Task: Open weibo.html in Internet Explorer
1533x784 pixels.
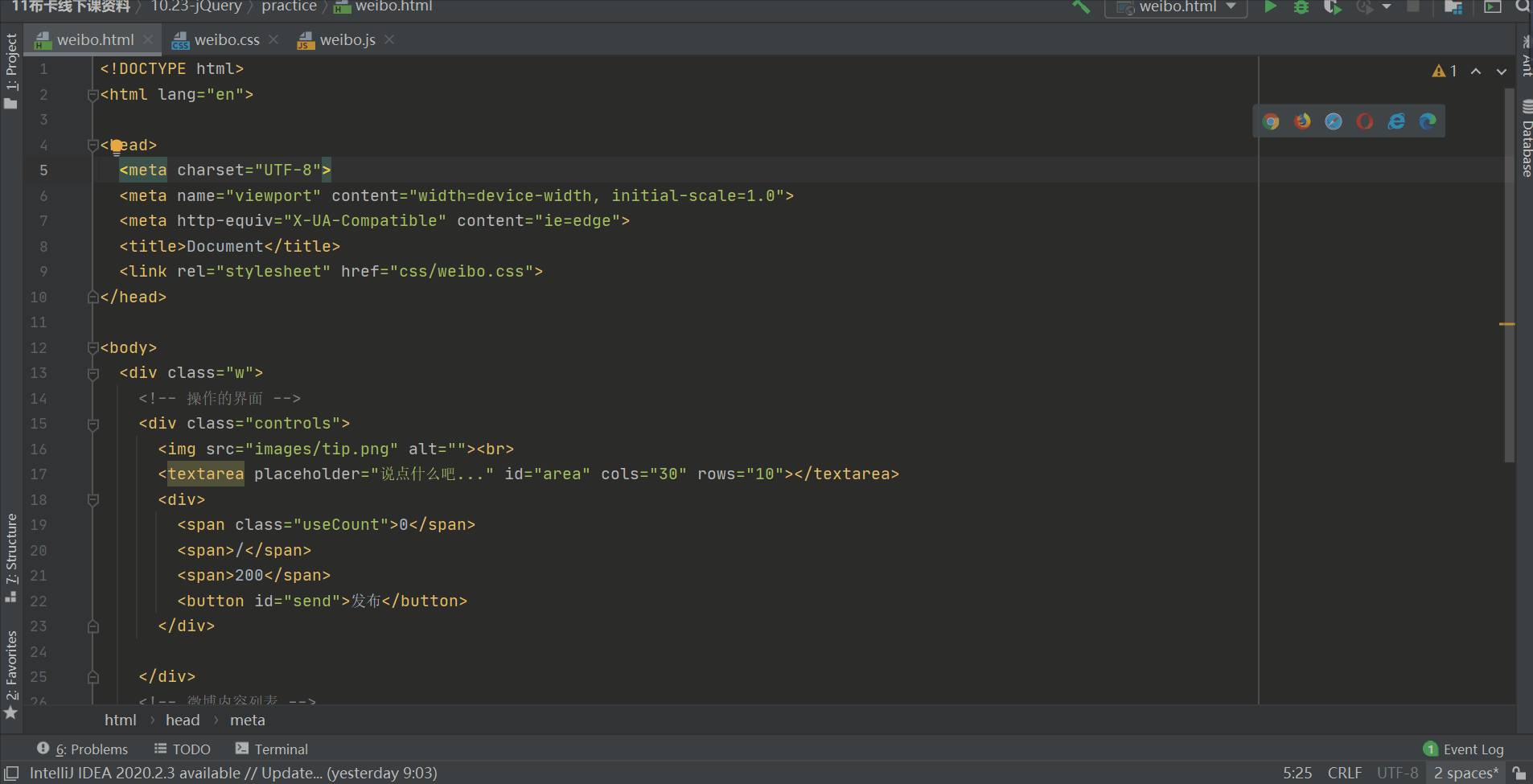Action: pyautogui.click(x=1396, y=121)
